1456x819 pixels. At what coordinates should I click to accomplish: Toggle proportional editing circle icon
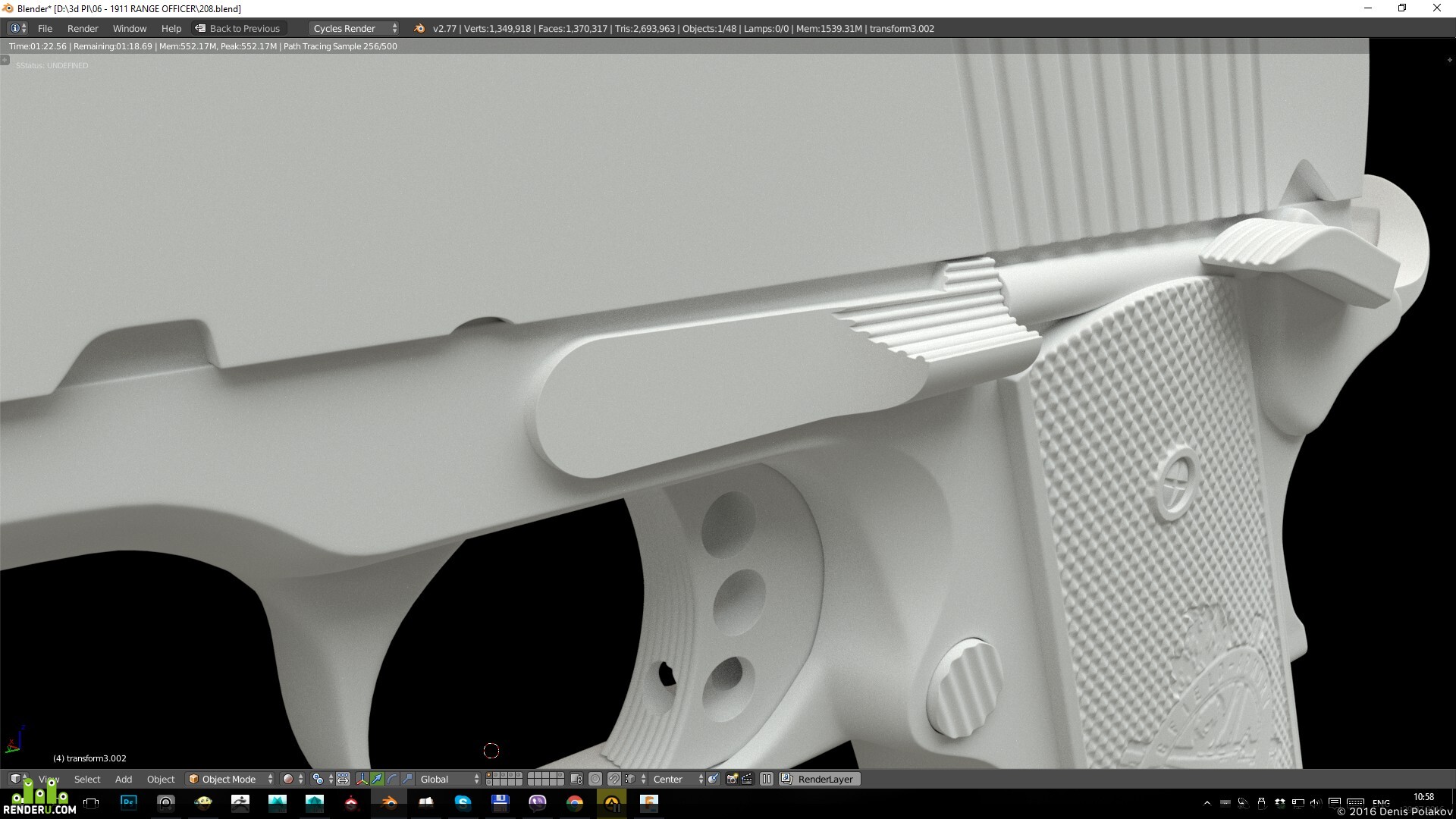tap(595, 779)
